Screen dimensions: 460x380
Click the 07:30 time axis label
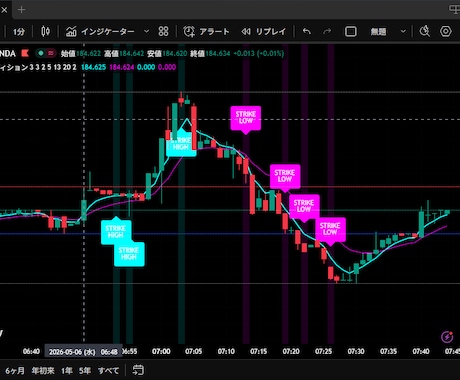pyautogui.click(x=356, y=351)
